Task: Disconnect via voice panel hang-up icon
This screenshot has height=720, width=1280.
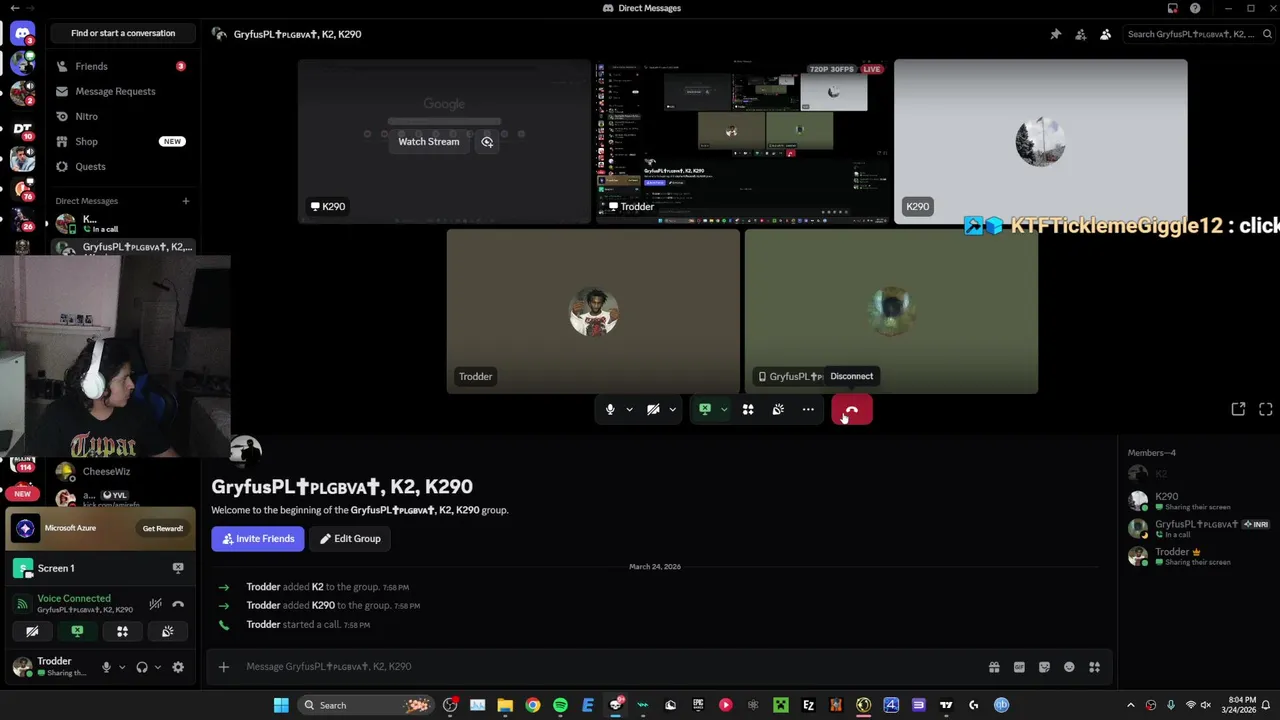Action: pyautogui.click(x=178, y=604)
